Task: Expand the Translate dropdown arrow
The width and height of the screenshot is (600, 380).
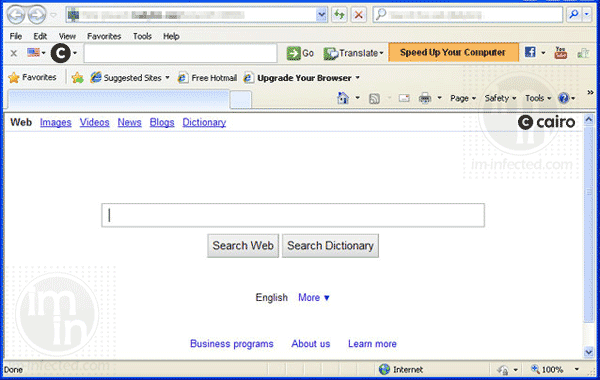Action: (381, 53)
